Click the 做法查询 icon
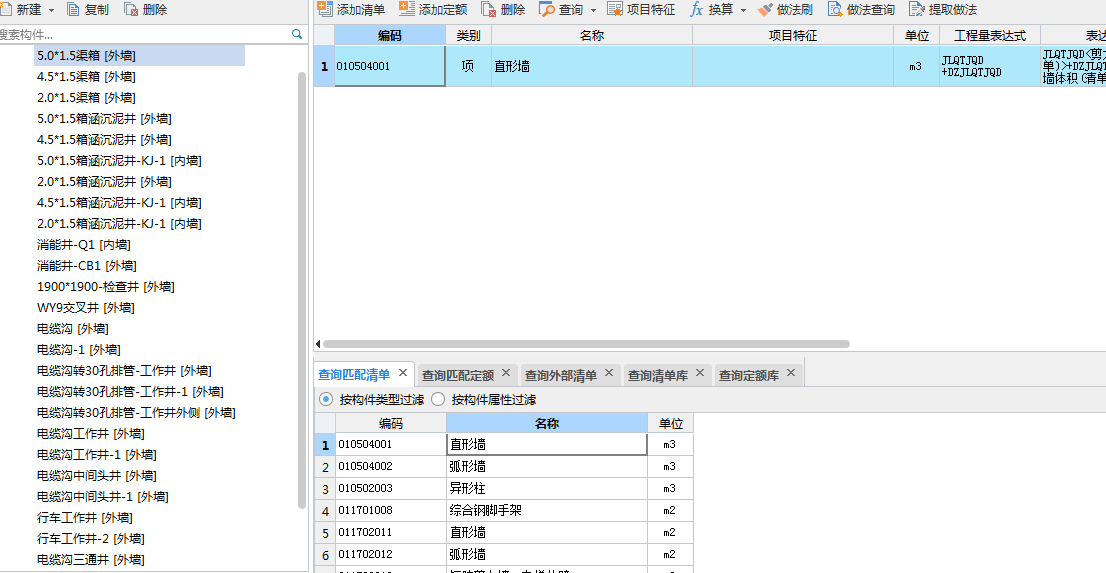 pos(835,10)
